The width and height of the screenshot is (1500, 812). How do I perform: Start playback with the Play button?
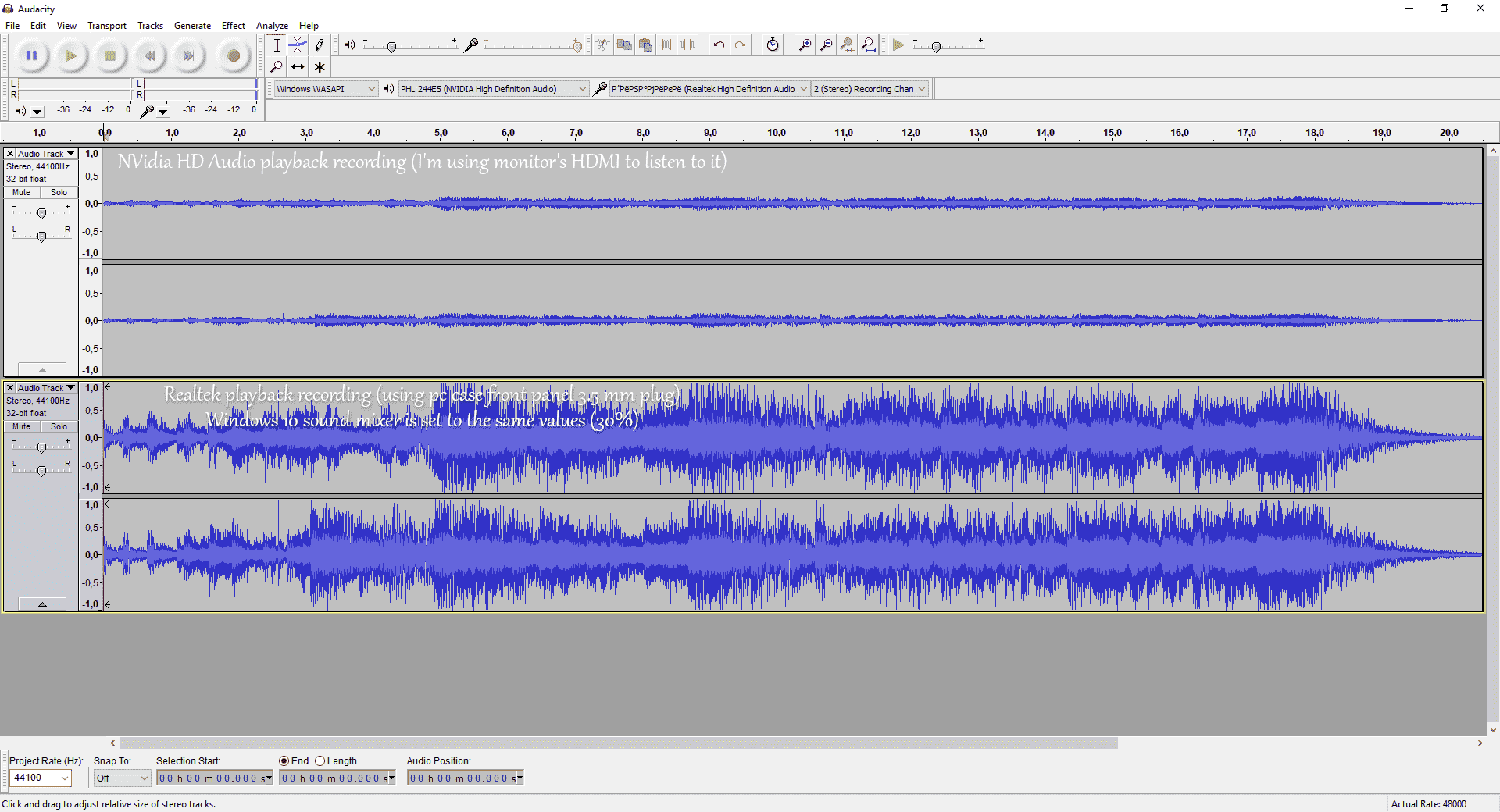click(x=71, y=55)
